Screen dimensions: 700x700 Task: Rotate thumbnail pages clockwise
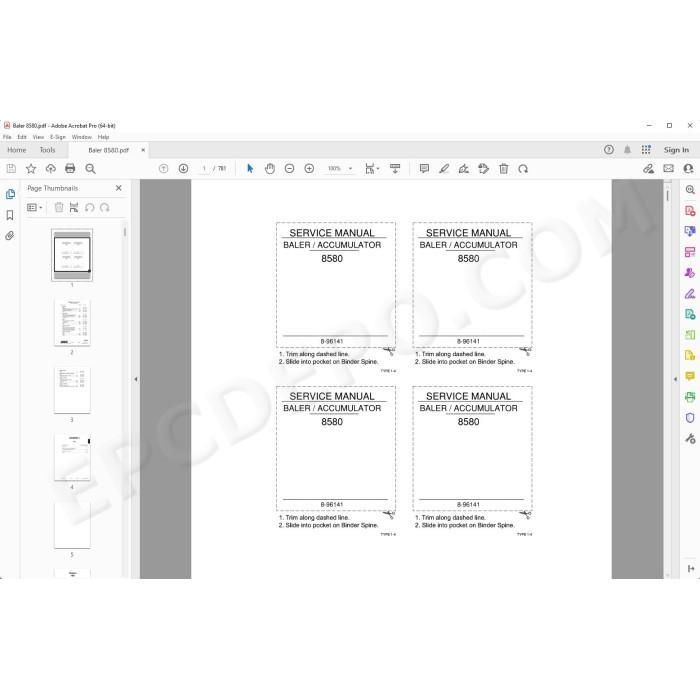pyautogui.click(x=105, y=208)
